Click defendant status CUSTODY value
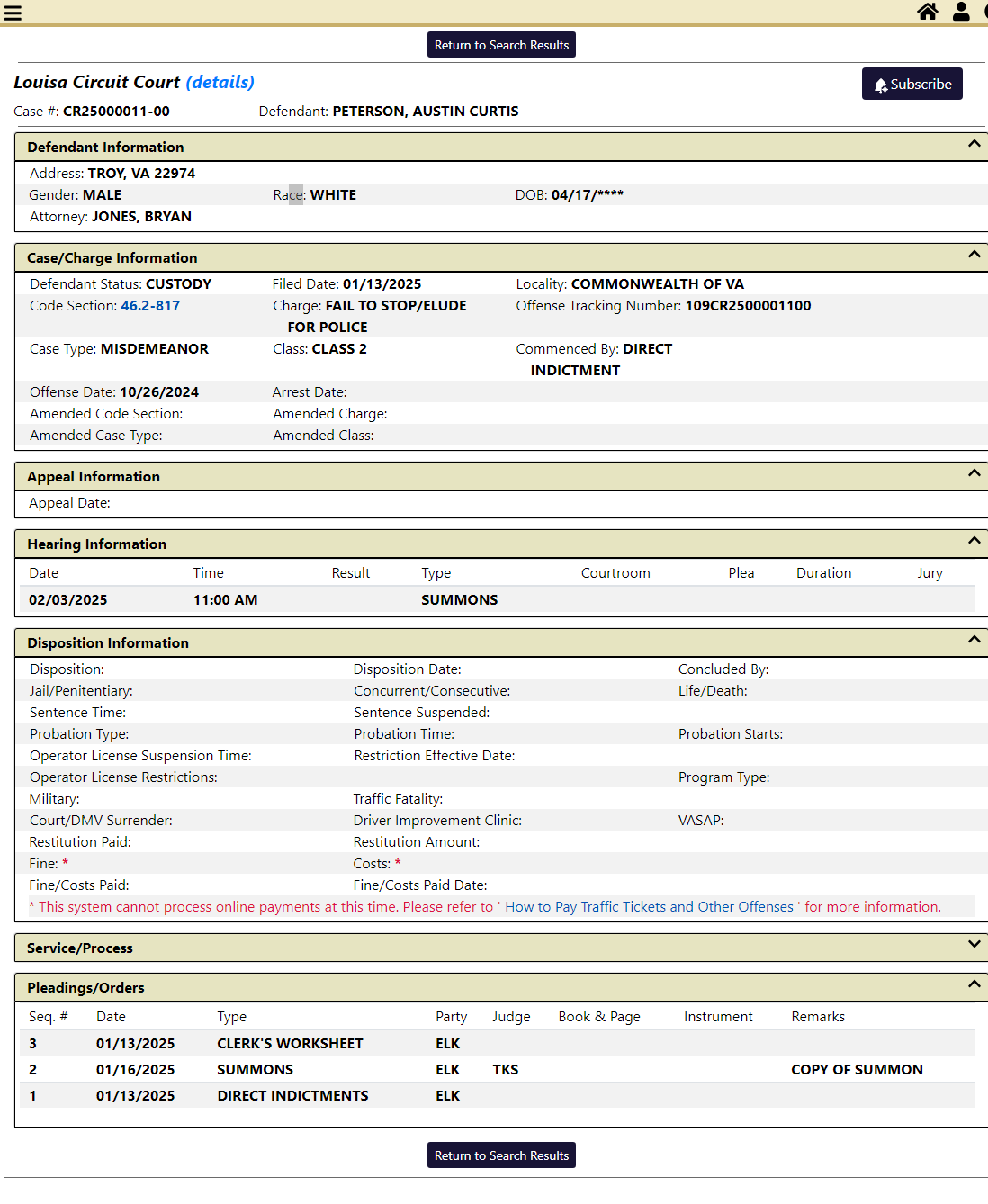The width and height of the screenshot is (988, 1204). (x=179, y=284)
